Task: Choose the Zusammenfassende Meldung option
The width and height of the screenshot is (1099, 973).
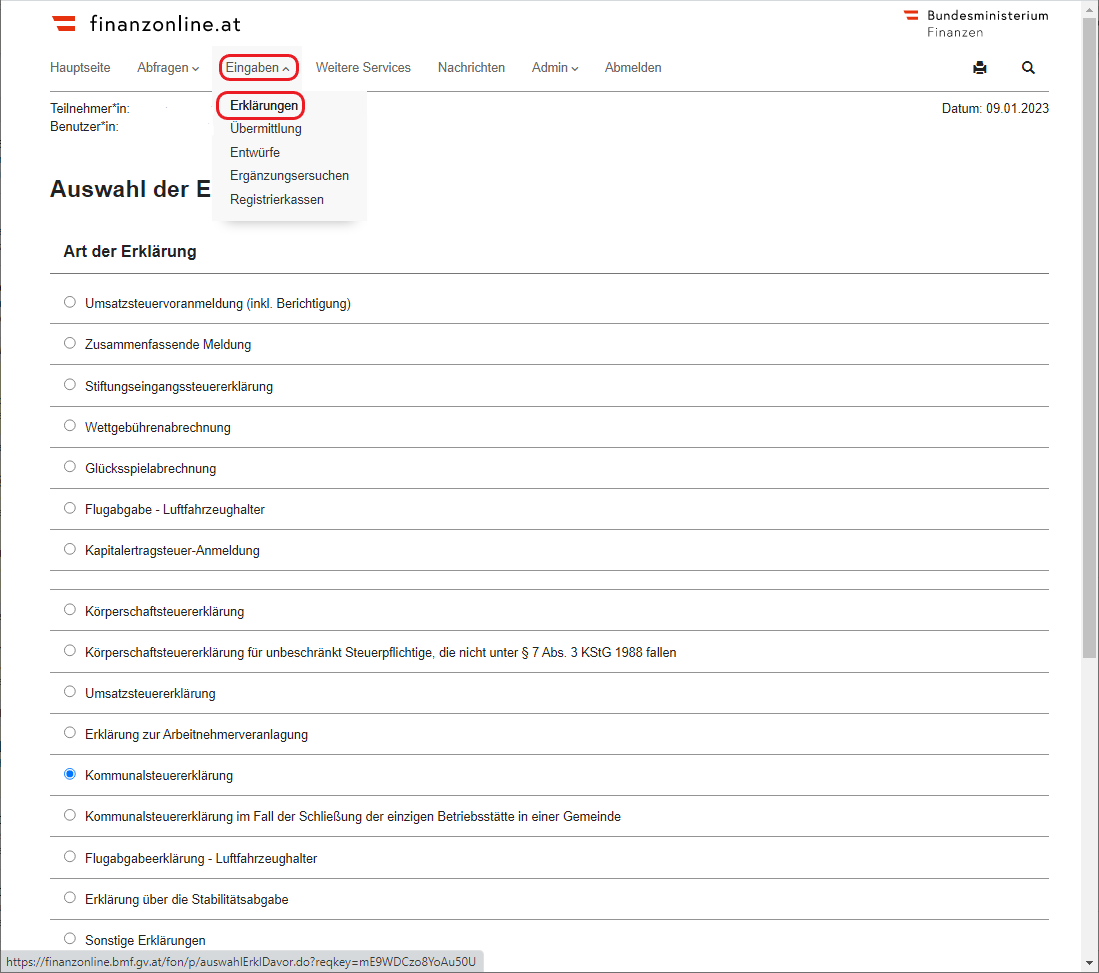Action: tap(70, 343)
